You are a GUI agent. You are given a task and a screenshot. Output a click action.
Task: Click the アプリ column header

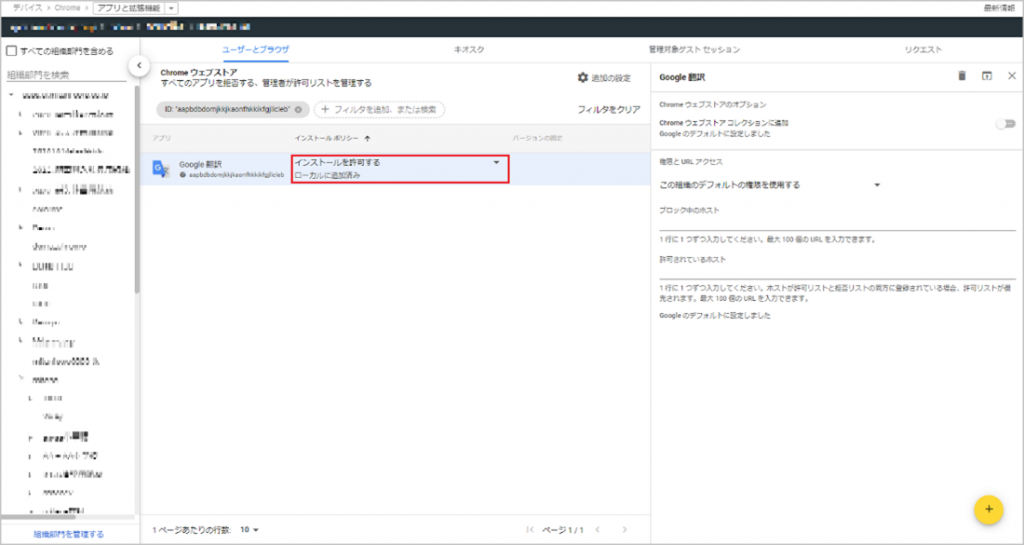coord(162,138)
